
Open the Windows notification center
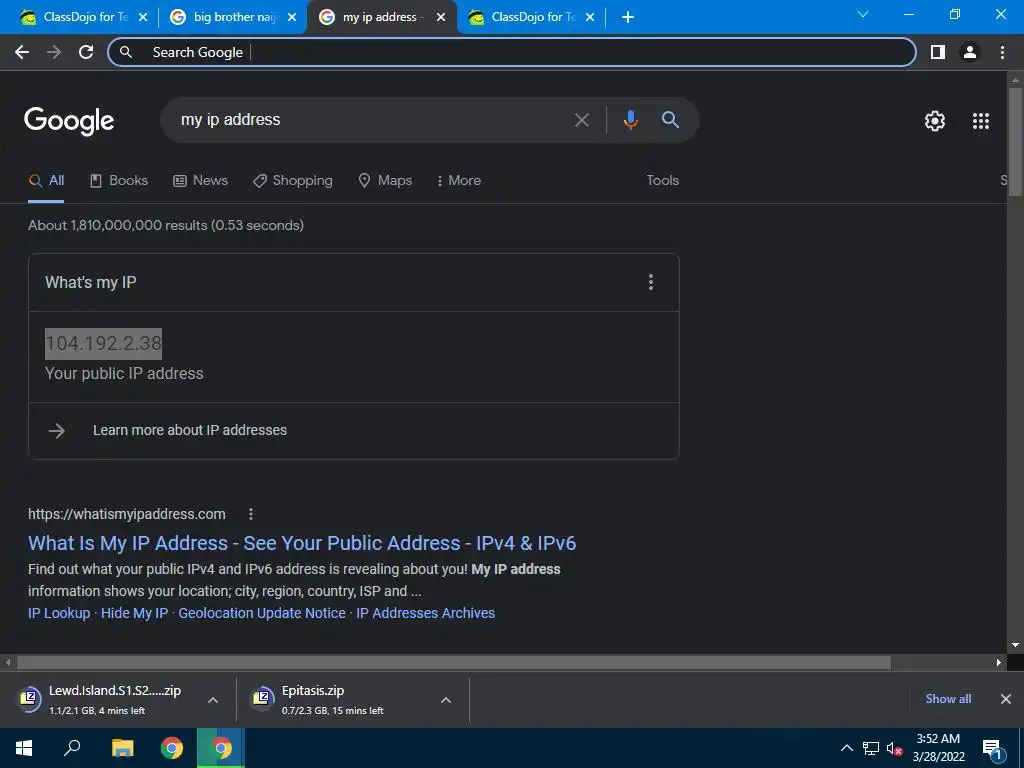tap(993, 749)
